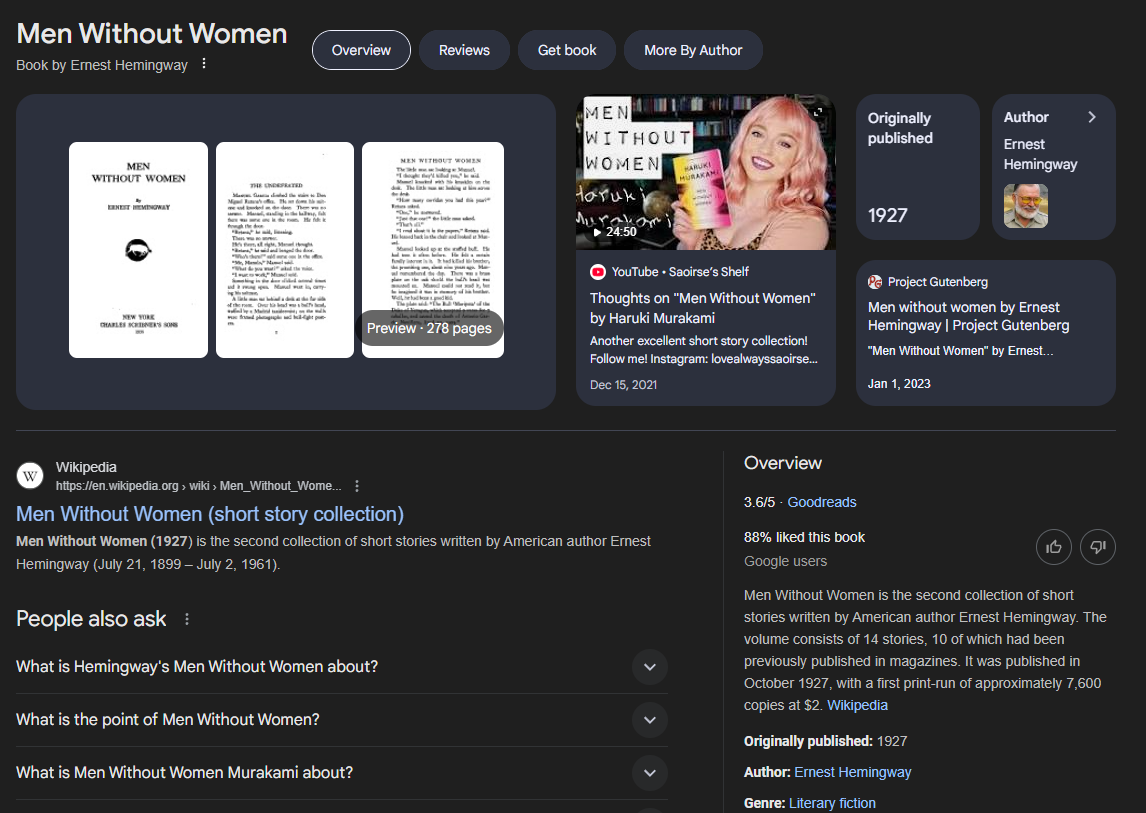
Task: Click the Wikipedia W favicon
Action: [x=30, y=476]
